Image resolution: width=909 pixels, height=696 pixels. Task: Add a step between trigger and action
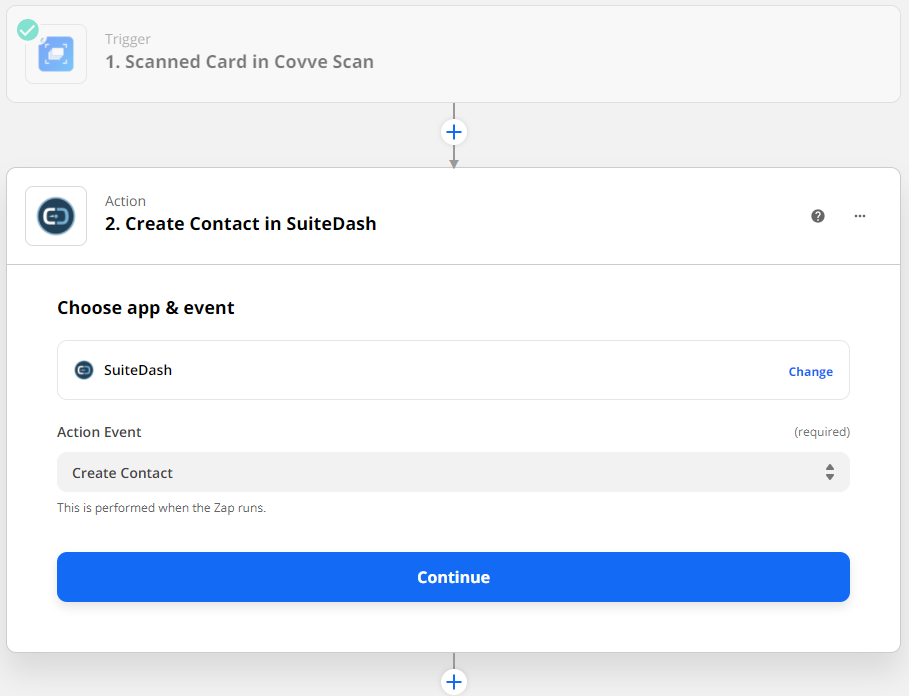(x=454, y=132)
